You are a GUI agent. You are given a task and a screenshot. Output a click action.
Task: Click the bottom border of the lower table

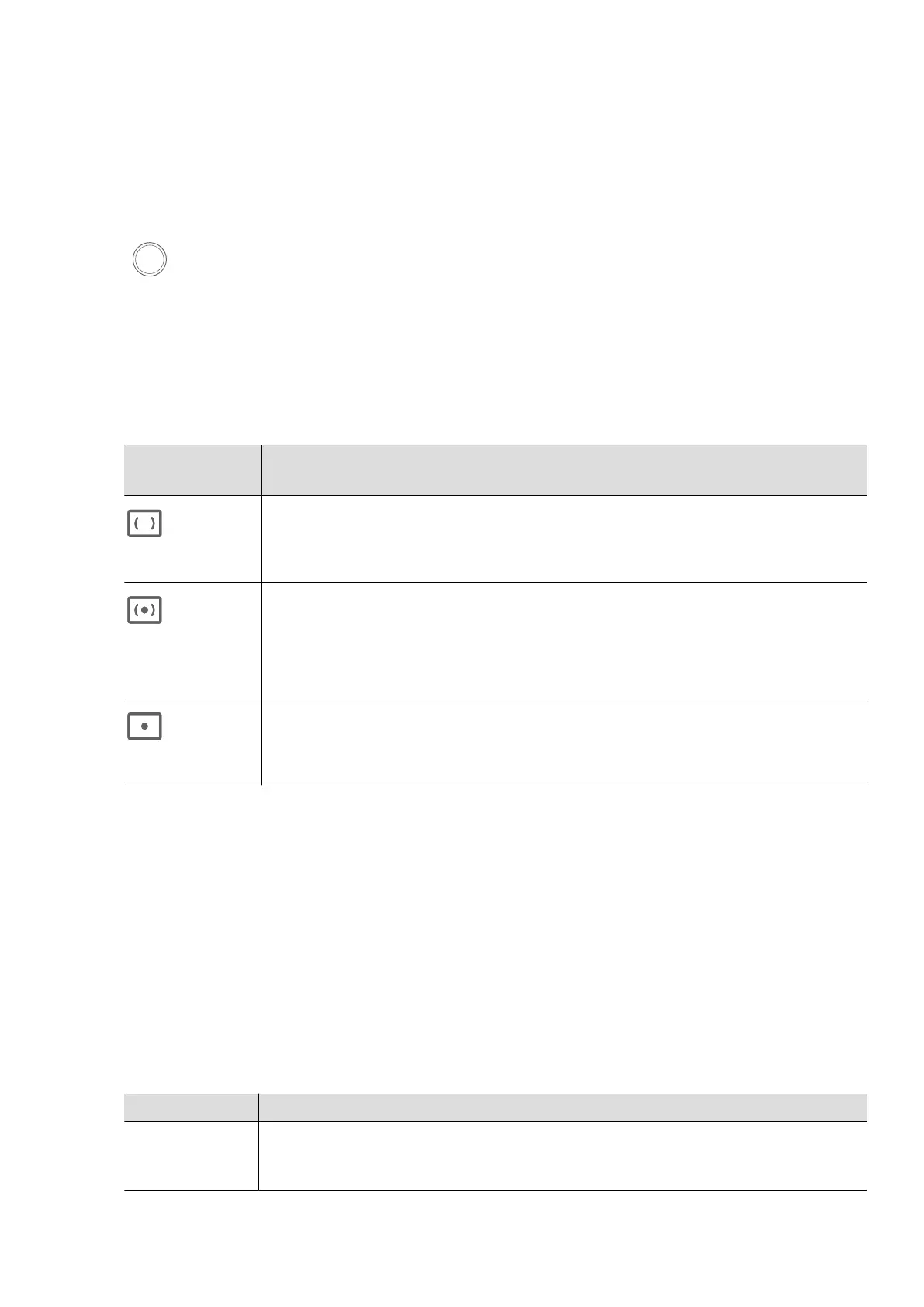pos(495,1190)
